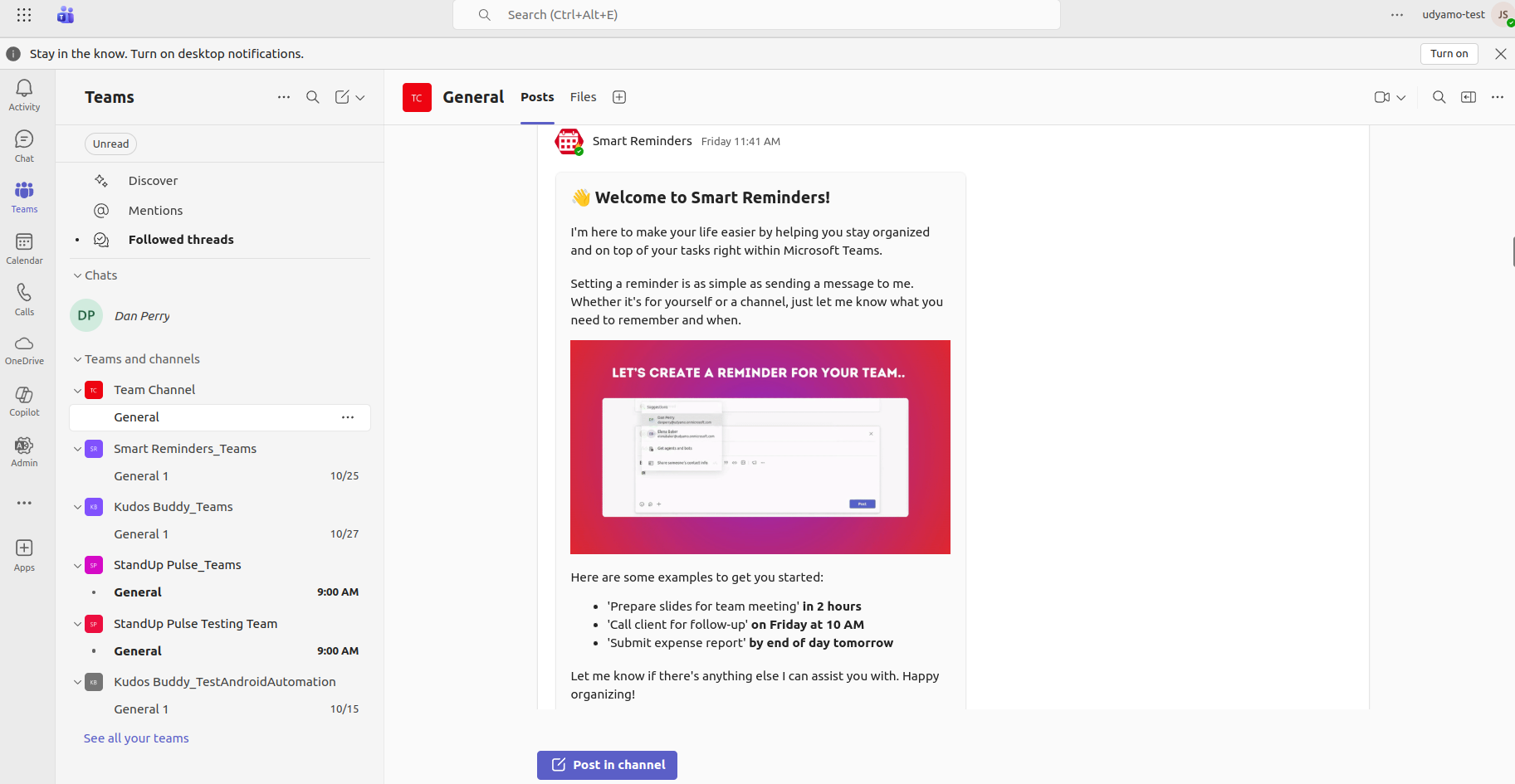This screenshot has width=1515, height=784.
Task: Select the Posts tab
Action: [537, 97]
